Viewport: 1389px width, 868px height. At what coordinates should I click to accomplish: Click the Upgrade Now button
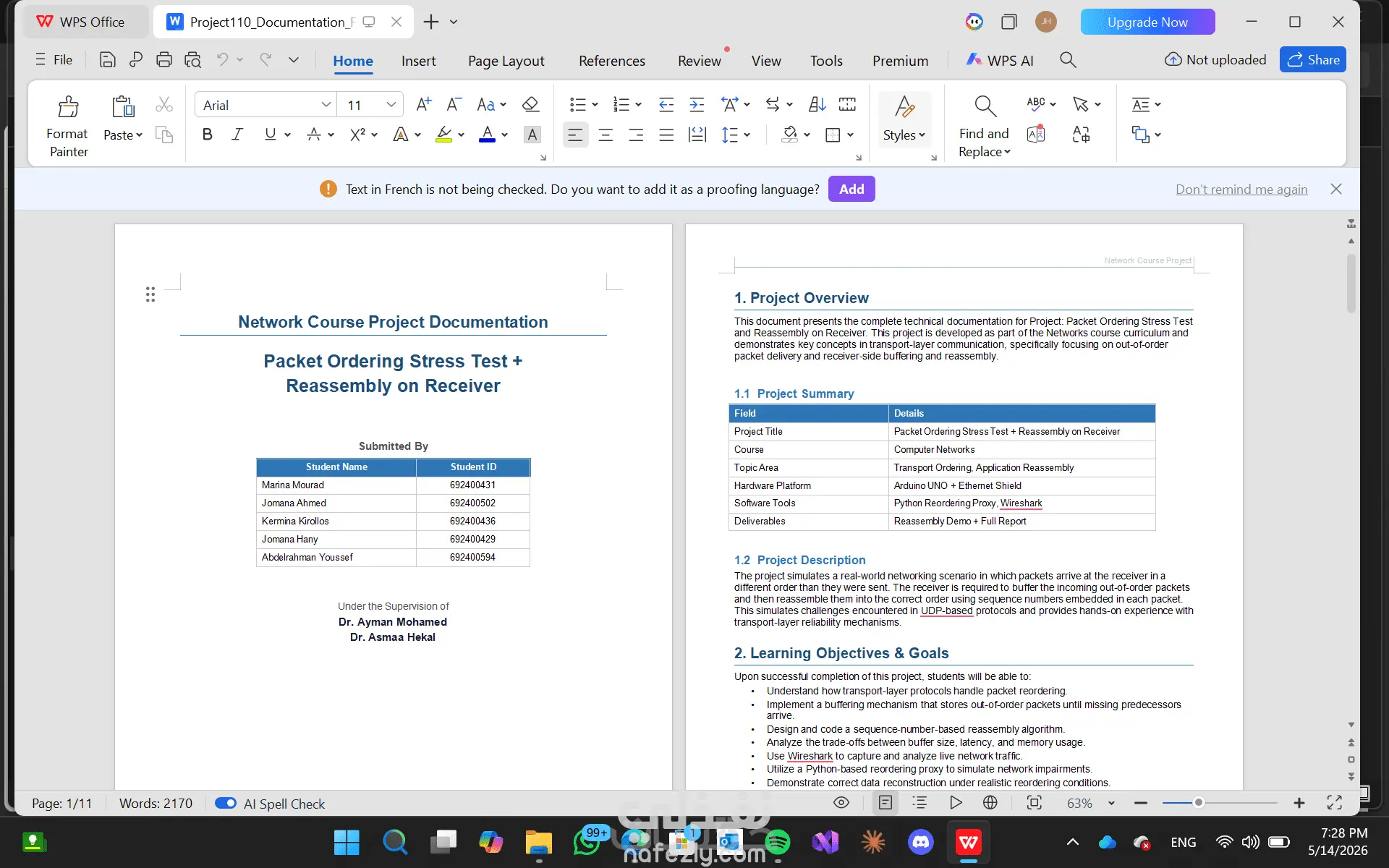pos(1147,22)
